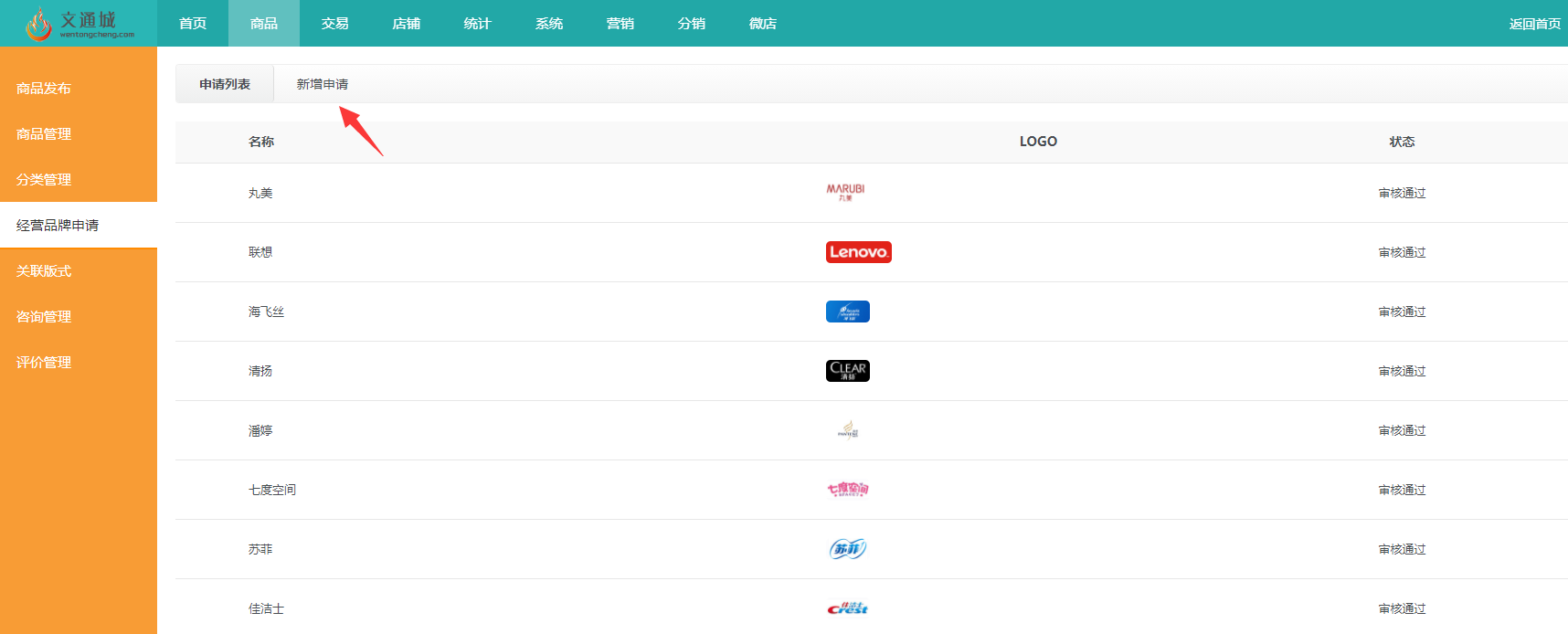The width and height of the screenshot is (1568, 634).
Task: Click the 苏菲 brand logo
Action: 848,549
